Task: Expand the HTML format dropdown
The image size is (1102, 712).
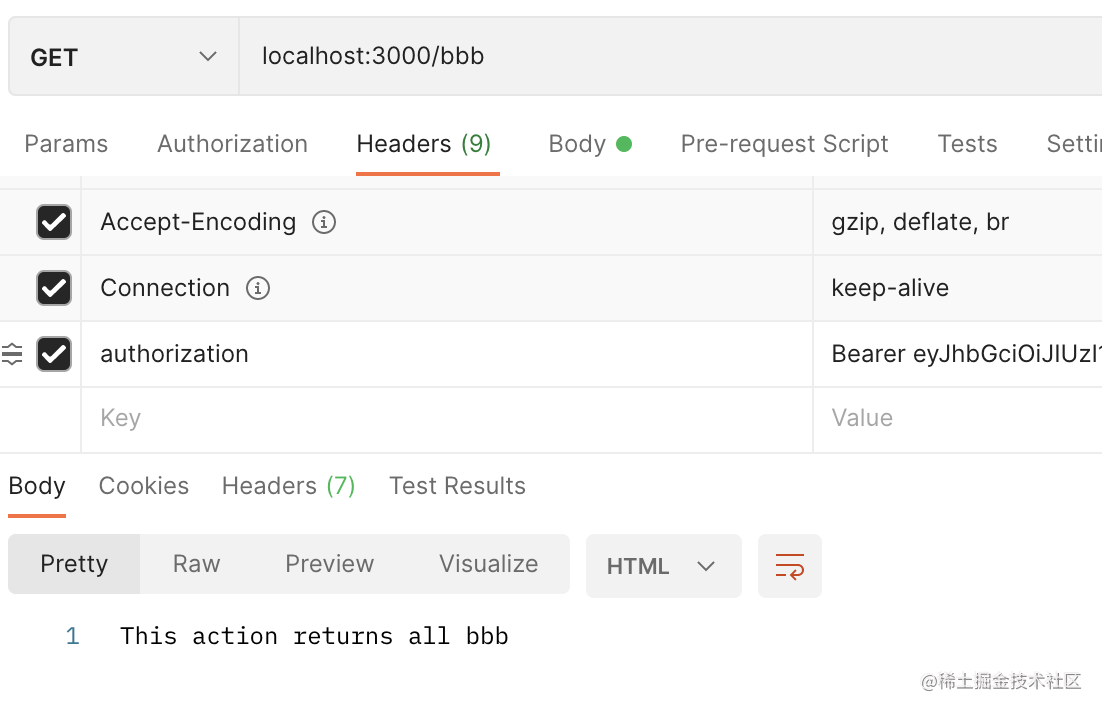Action: (663, 566)
